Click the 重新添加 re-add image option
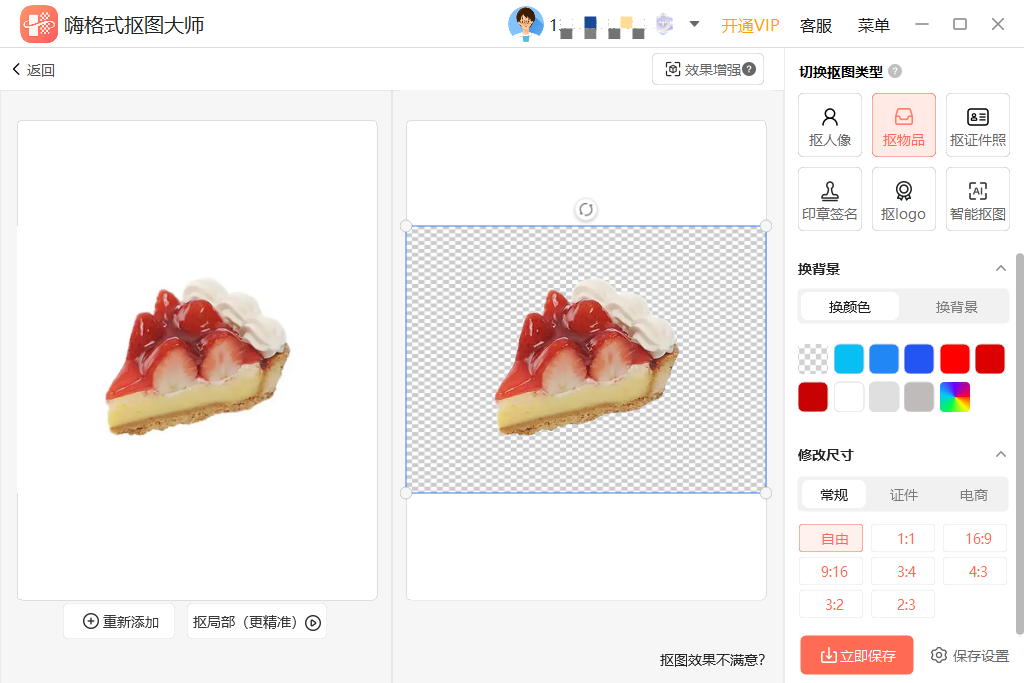This screenshot has height=683, width=1024. (x=118, y=621)
